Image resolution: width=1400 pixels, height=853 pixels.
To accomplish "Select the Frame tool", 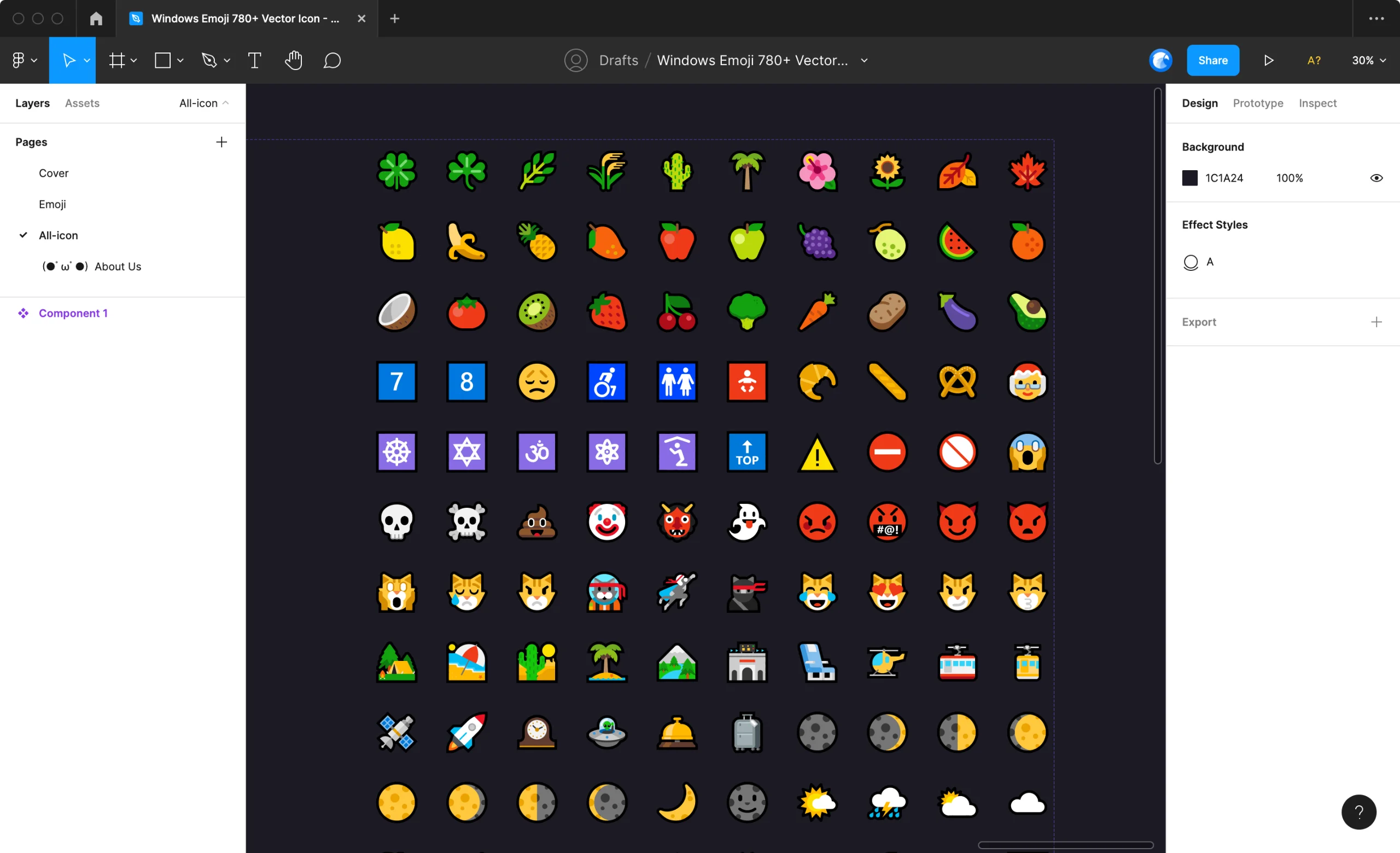I will pyautogui.click(x=117, y=60).
